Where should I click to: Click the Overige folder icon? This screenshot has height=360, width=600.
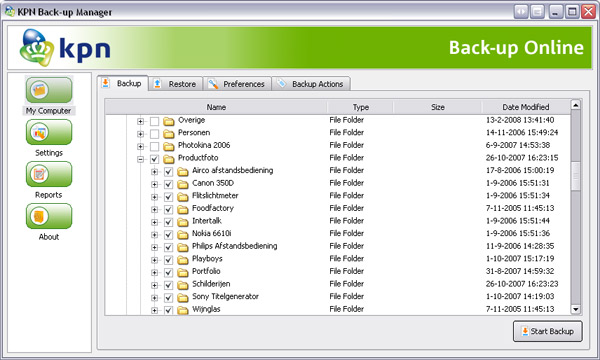[169, 121]
